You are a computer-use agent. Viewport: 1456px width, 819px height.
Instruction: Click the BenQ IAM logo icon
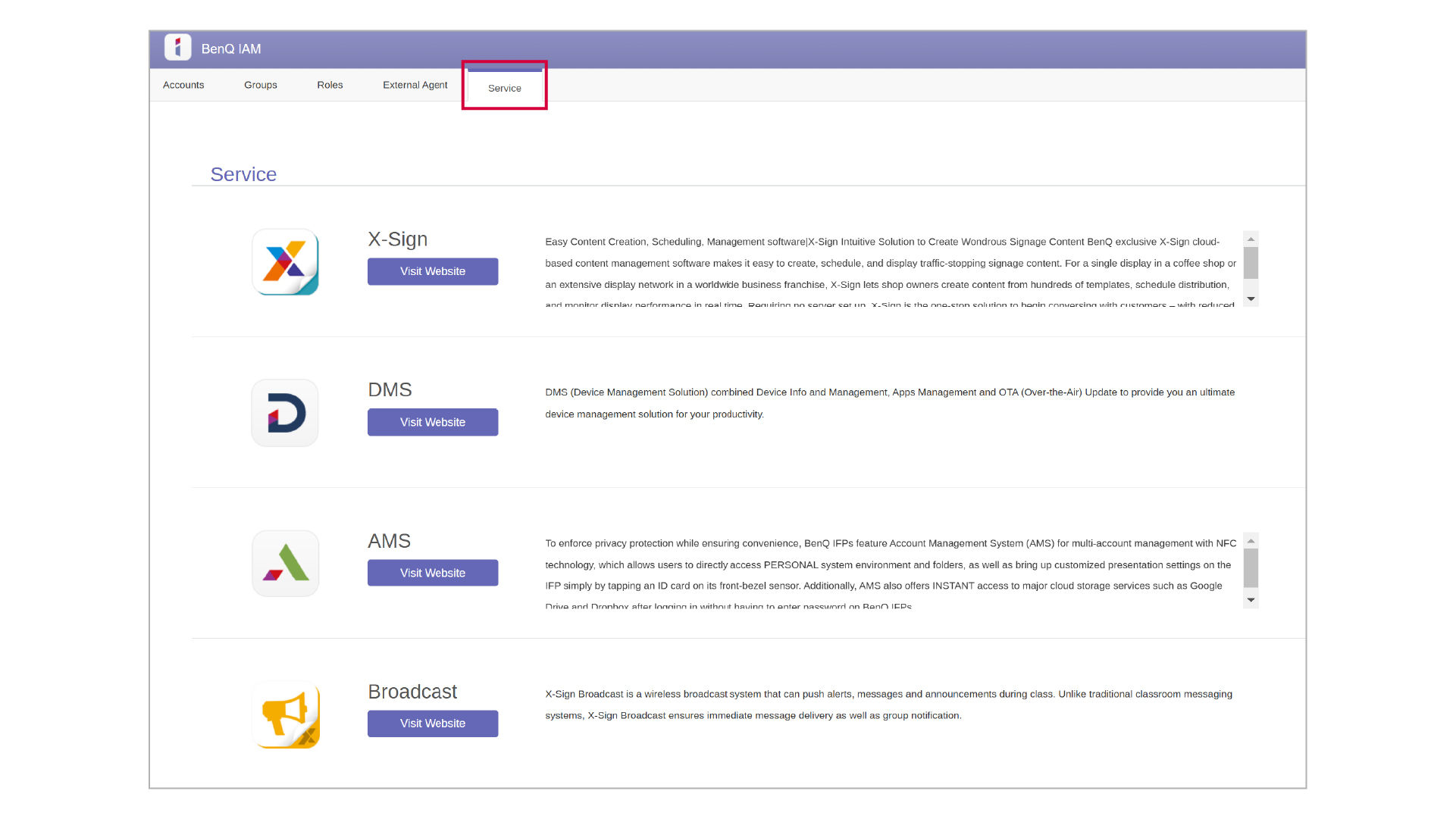(177, 48)
